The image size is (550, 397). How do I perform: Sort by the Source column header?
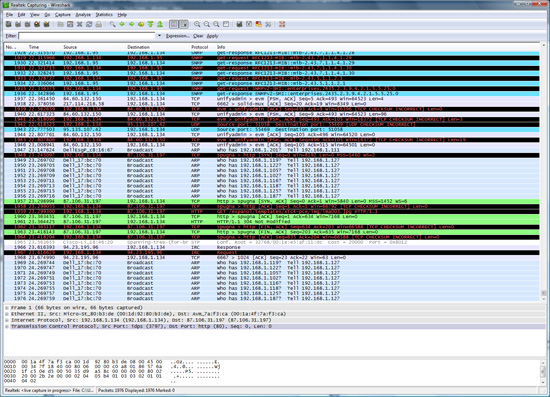94,47
